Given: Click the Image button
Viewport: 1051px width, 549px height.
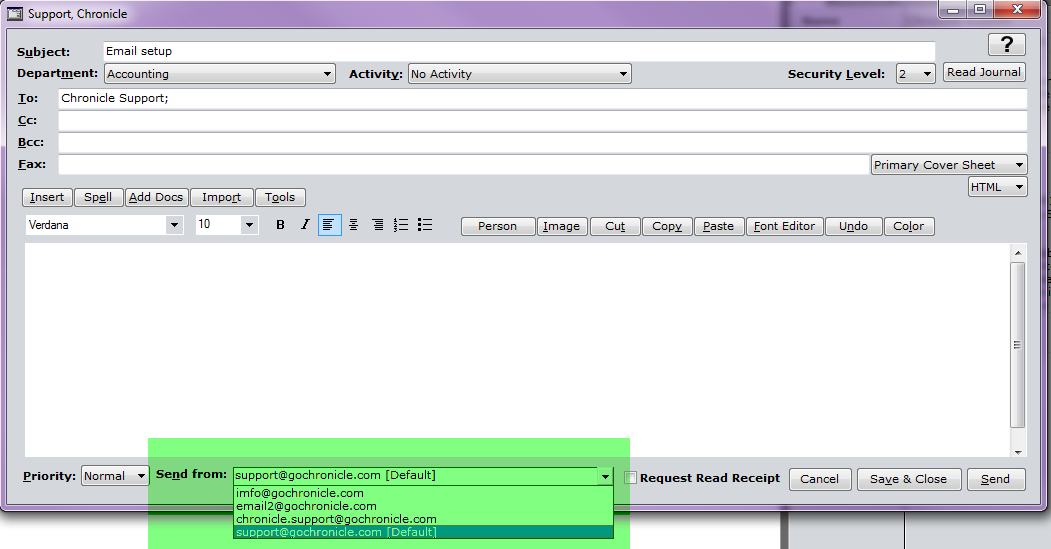Looking at the screenshot, I should (562, 227).
